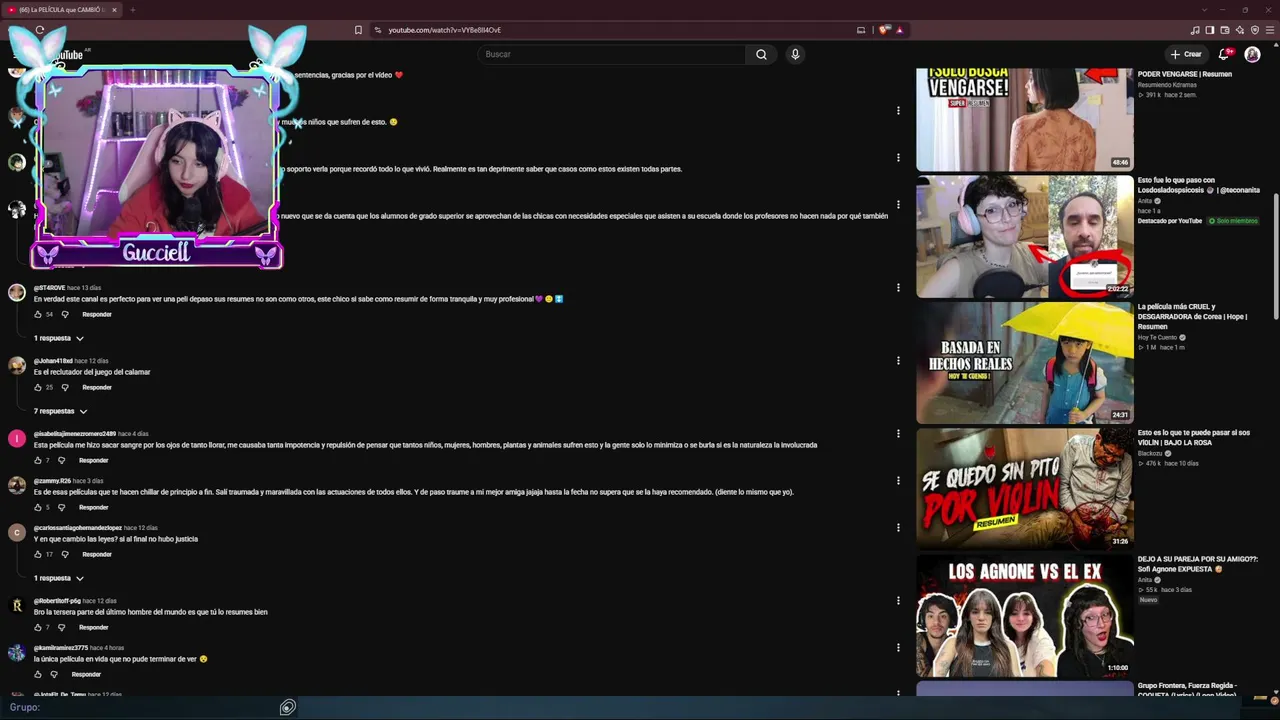Open 'LOS AGNONE VS EL EX' thumbnail

point(1025,615)
